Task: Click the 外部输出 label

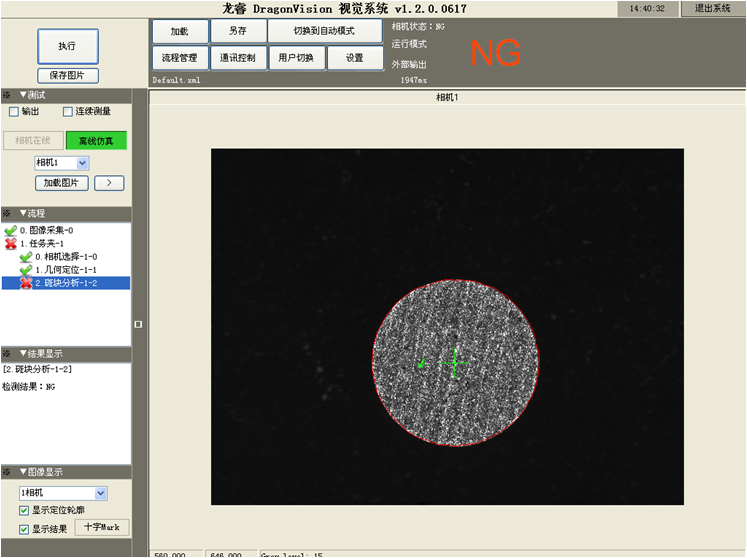Action: tap(409, 64)
